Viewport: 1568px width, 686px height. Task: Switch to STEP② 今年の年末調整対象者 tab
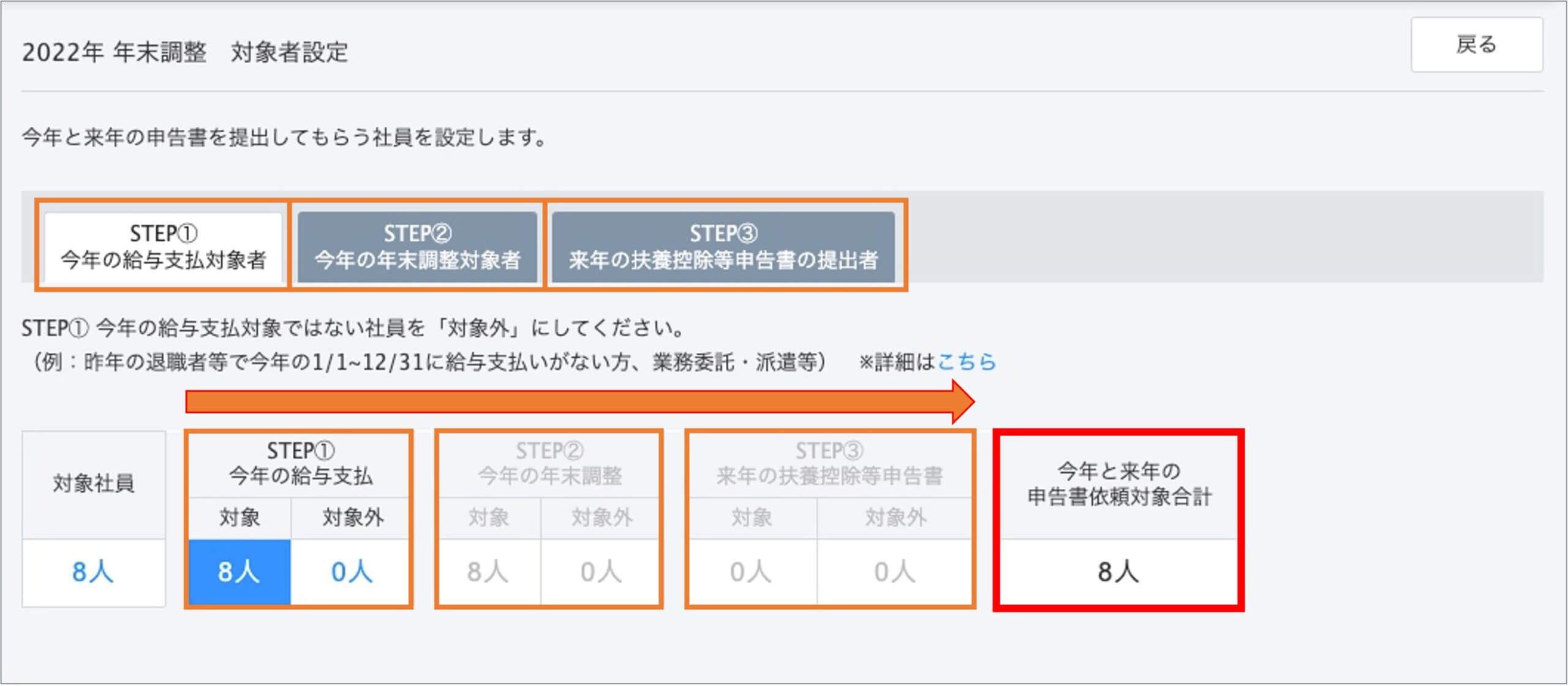click(417, 247)
